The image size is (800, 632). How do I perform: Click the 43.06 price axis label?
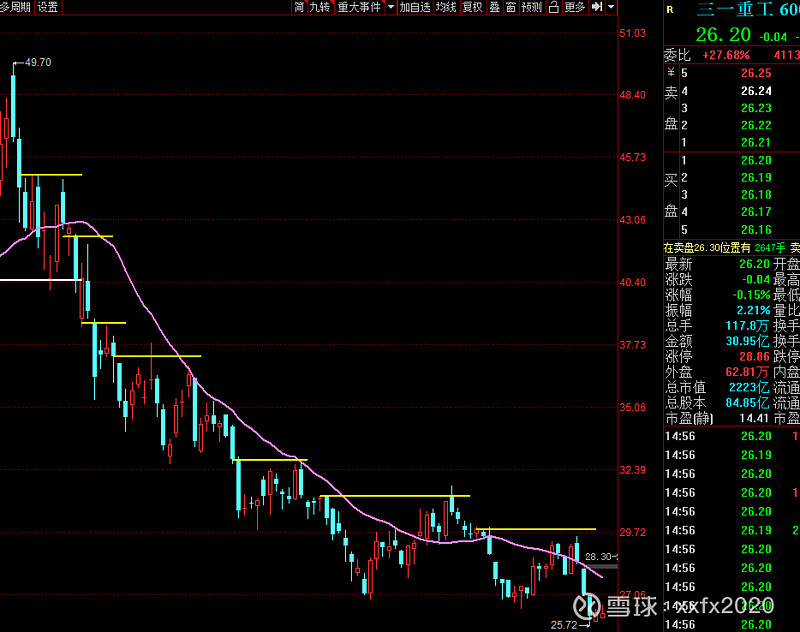(633, 220)
